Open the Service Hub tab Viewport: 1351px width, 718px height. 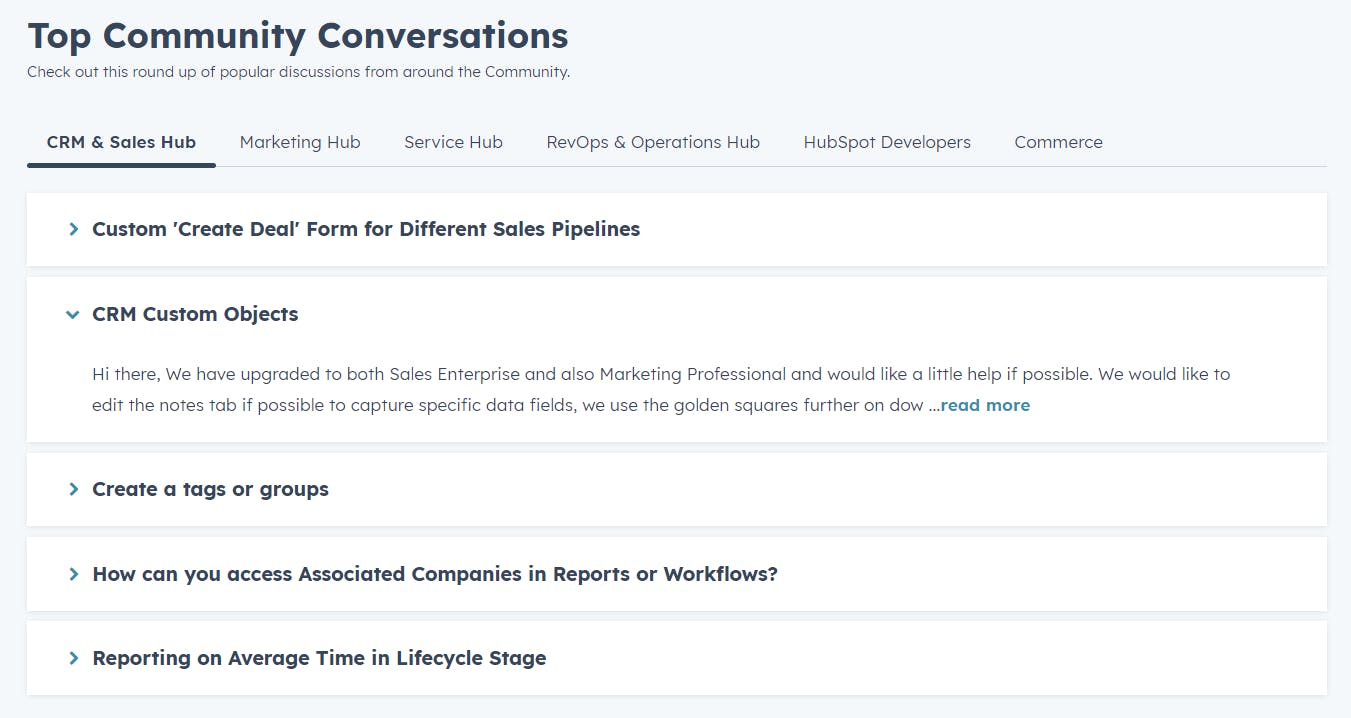[453, 142]
